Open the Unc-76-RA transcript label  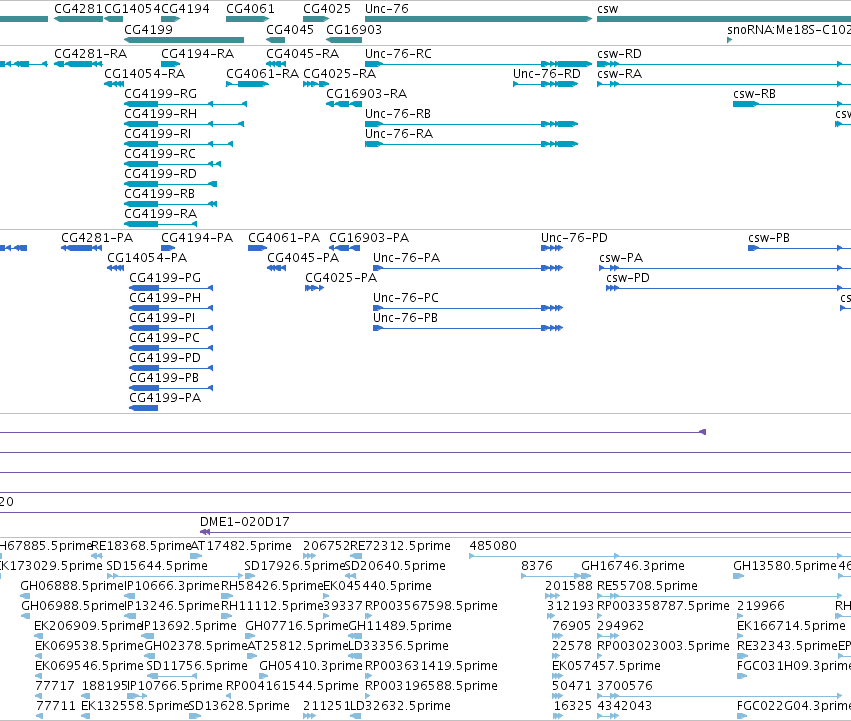point(399,134)
